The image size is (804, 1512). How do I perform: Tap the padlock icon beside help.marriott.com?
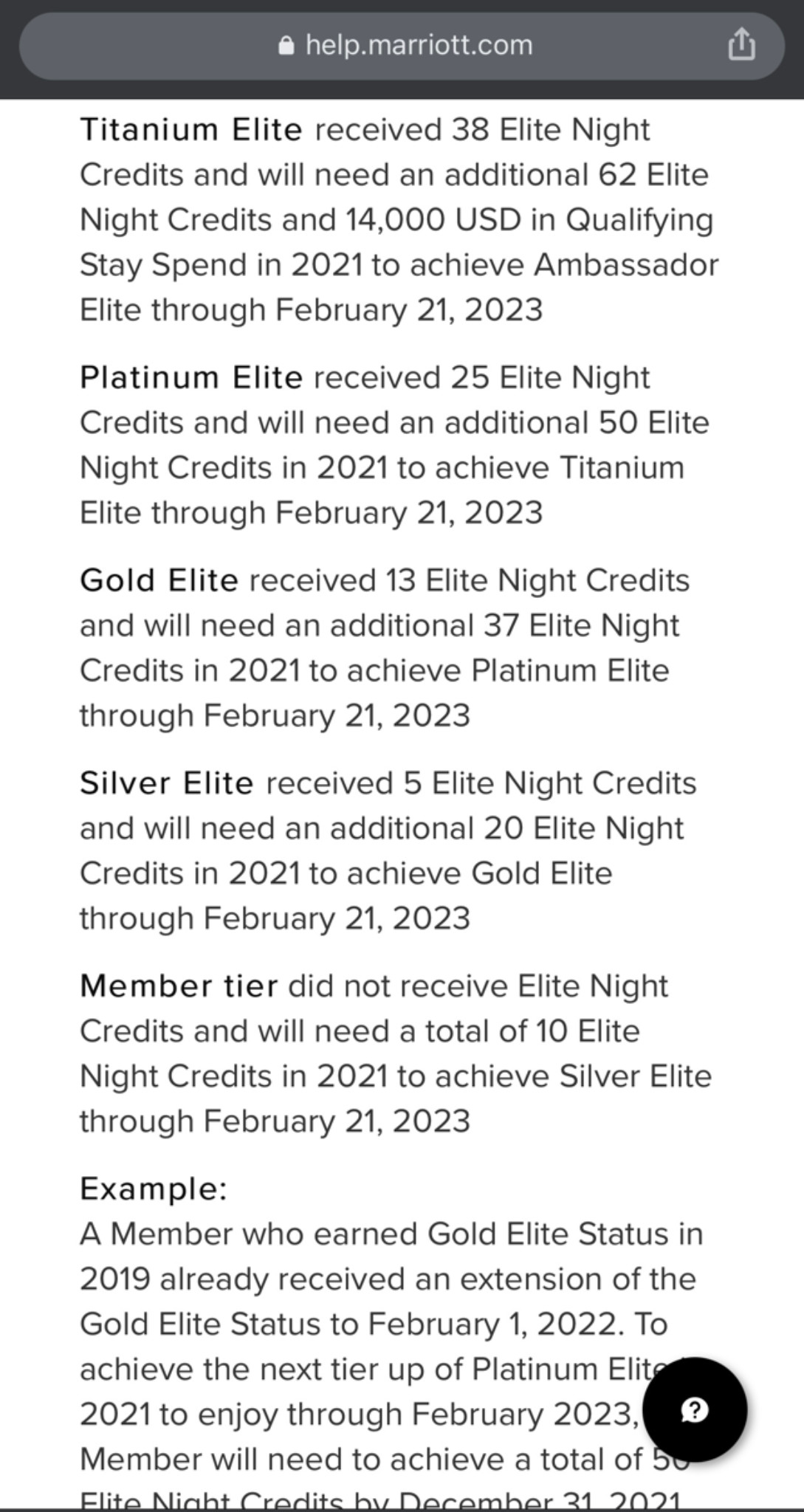287,46
